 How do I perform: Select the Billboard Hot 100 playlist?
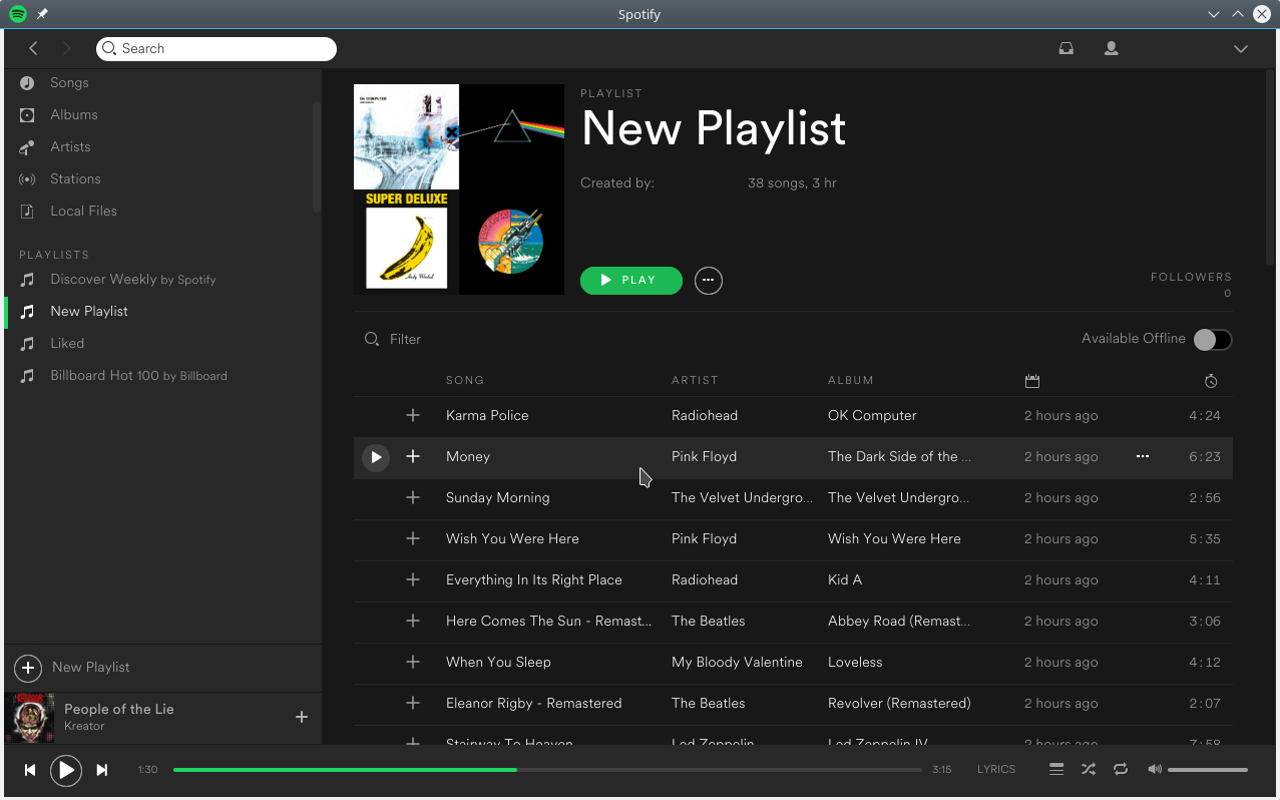pos(138,375)
